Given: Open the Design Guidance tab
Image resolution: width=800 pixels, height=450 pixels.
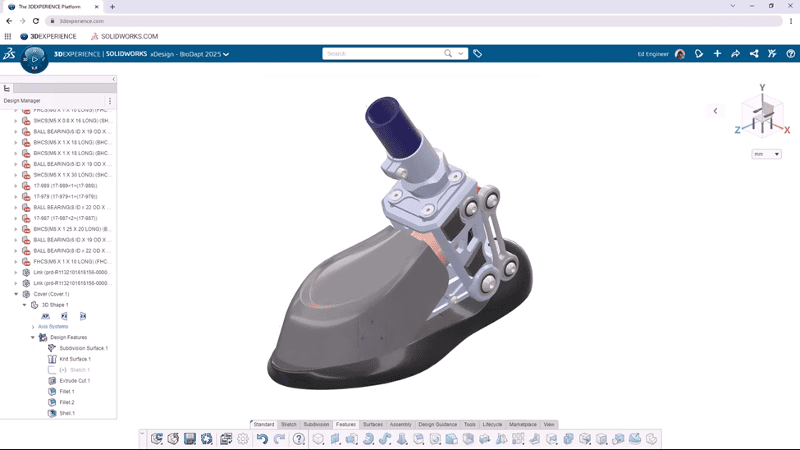Looking at the screenshot, I should point(438,424).
